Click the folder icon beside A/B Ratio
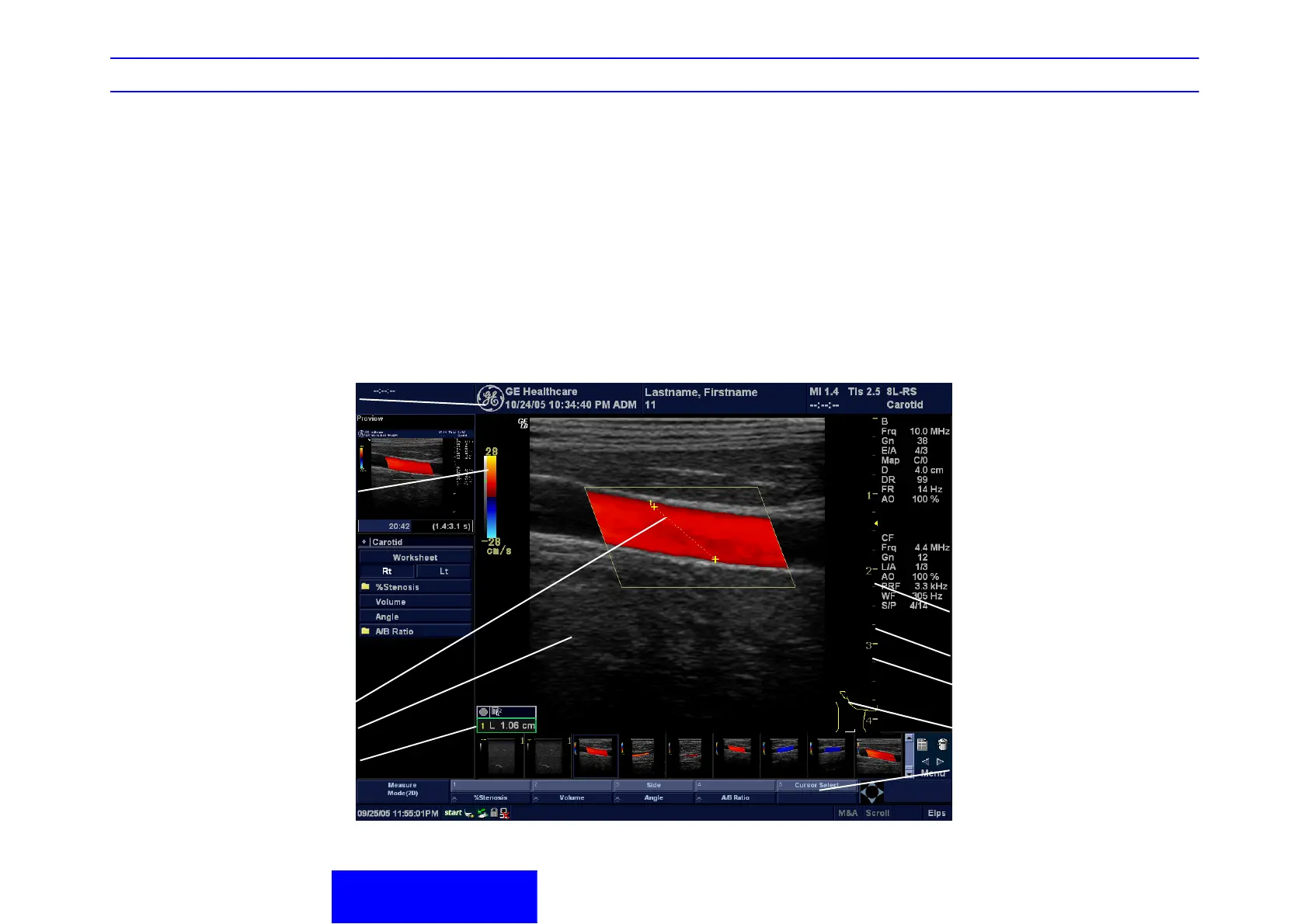Viewport: 1308px width, 924px height. coord(365,631)
